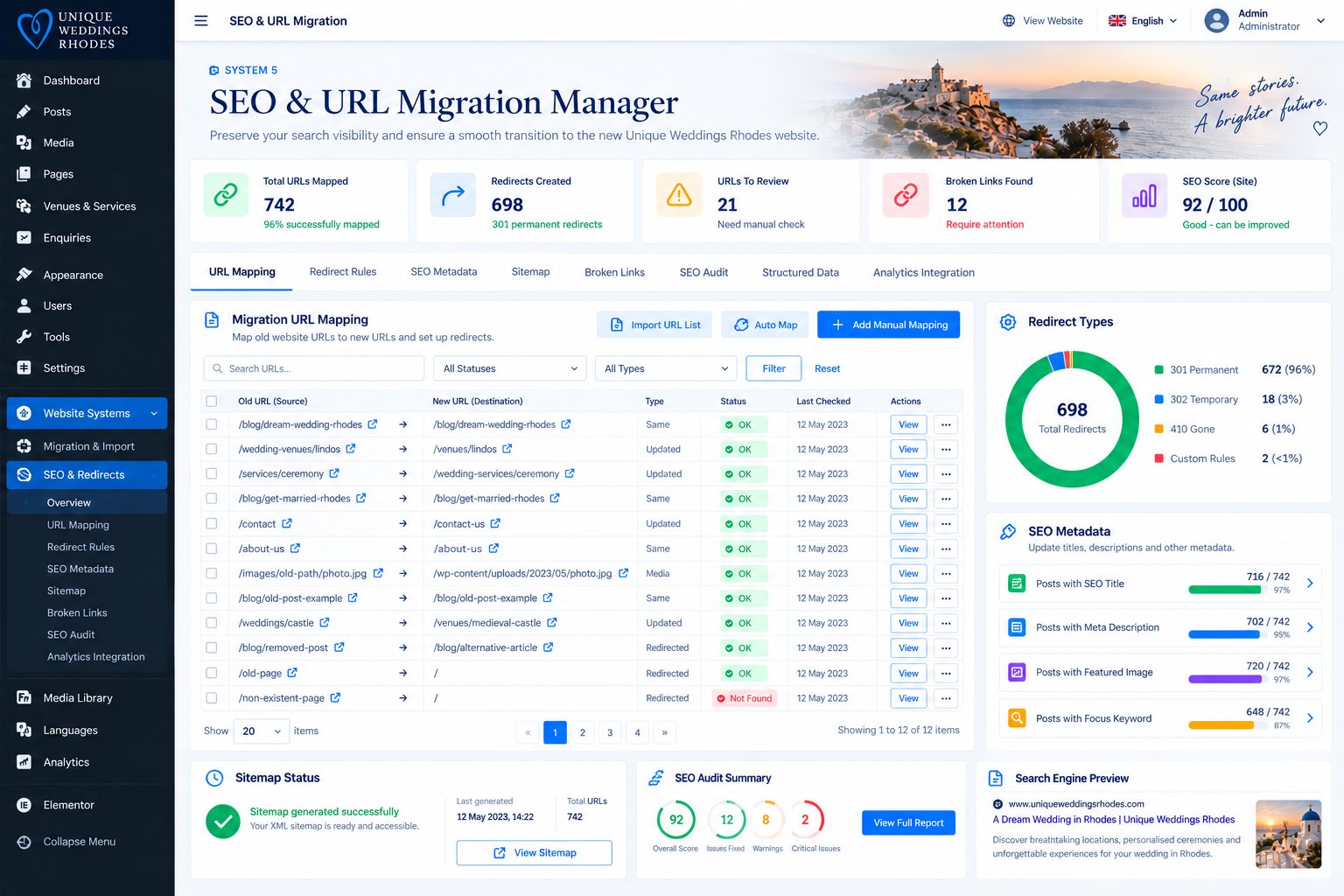Screen dimensions: 1344x896
Task: Check the box for /wedding-venues/lindos row
Action: click(211, 449)
